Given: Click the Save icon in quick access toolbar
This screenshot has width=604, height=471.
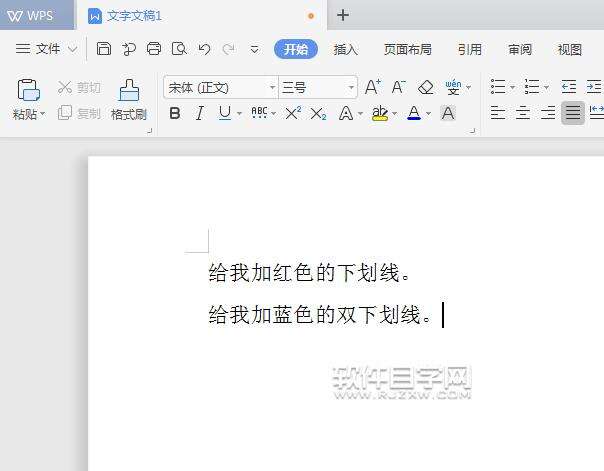Looking at the screenshot, I should click(104, 49).
